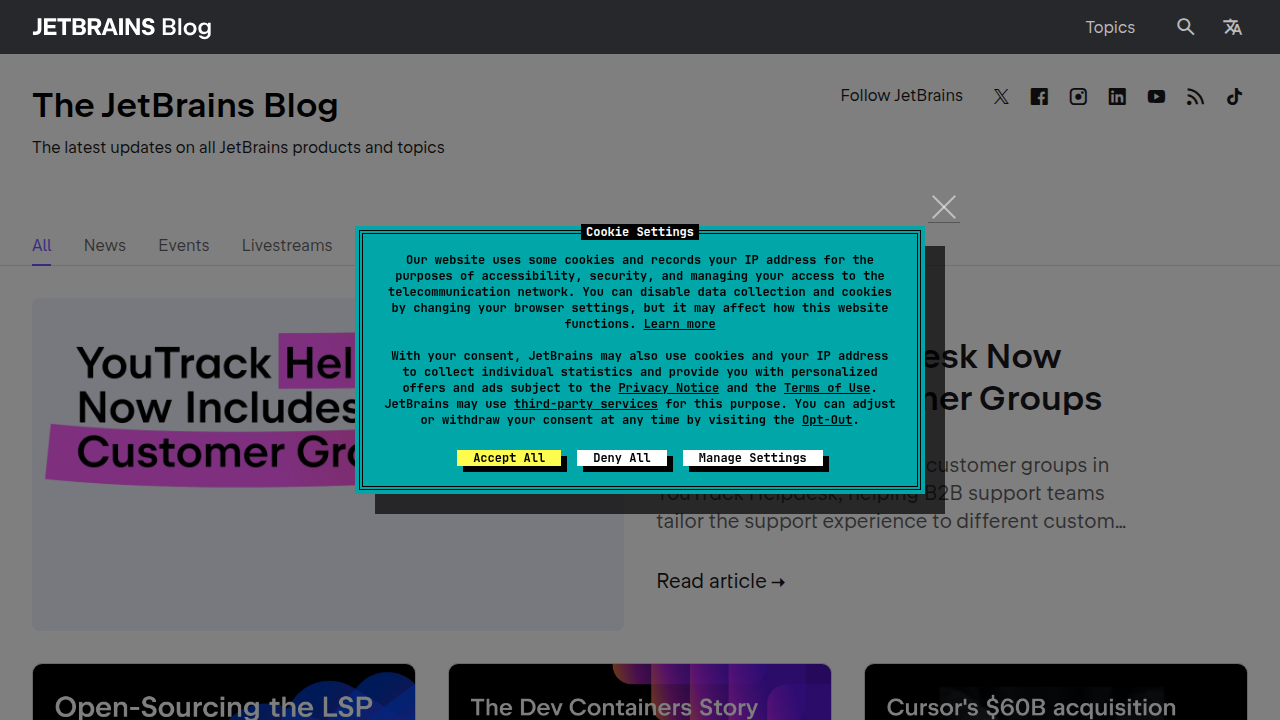Open the JetBrains Instagram profile
Viewport: 1280px width, 720px height.
(x=1078, y=97)
